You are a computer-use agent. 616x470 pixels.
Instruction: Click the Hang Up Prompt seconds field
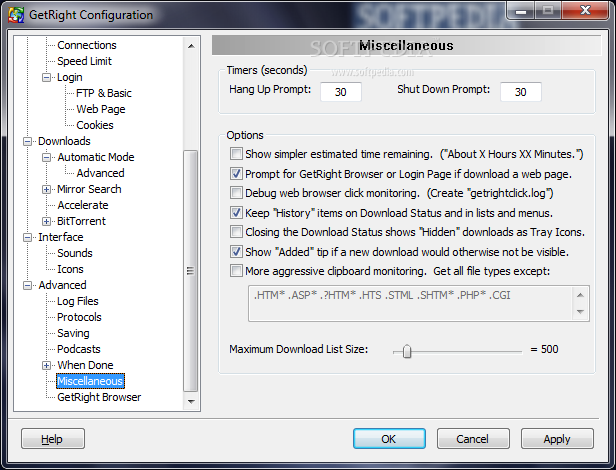341,92
